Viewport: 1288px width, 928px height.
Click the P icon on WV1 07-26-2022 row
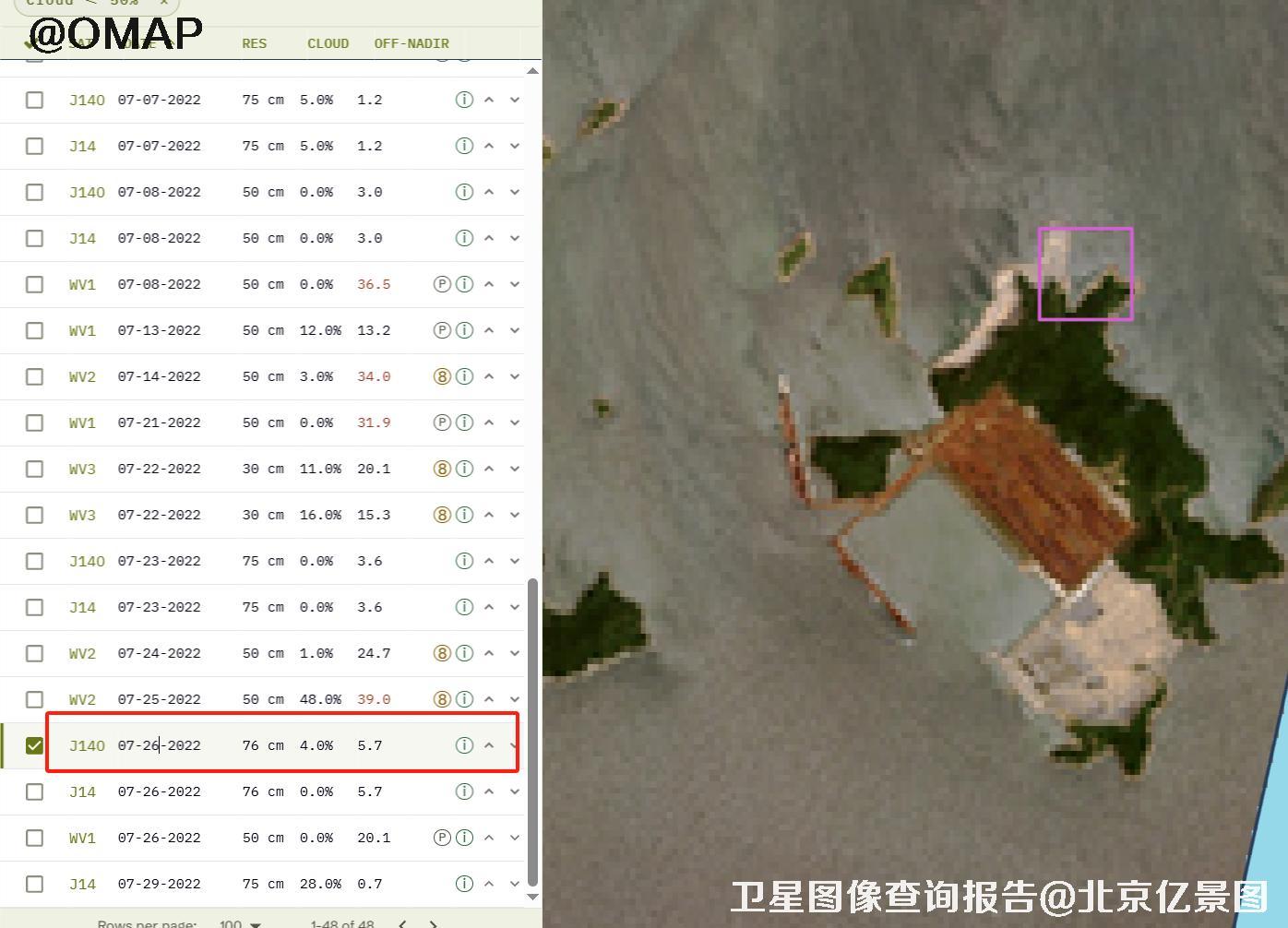pos(442,838)
